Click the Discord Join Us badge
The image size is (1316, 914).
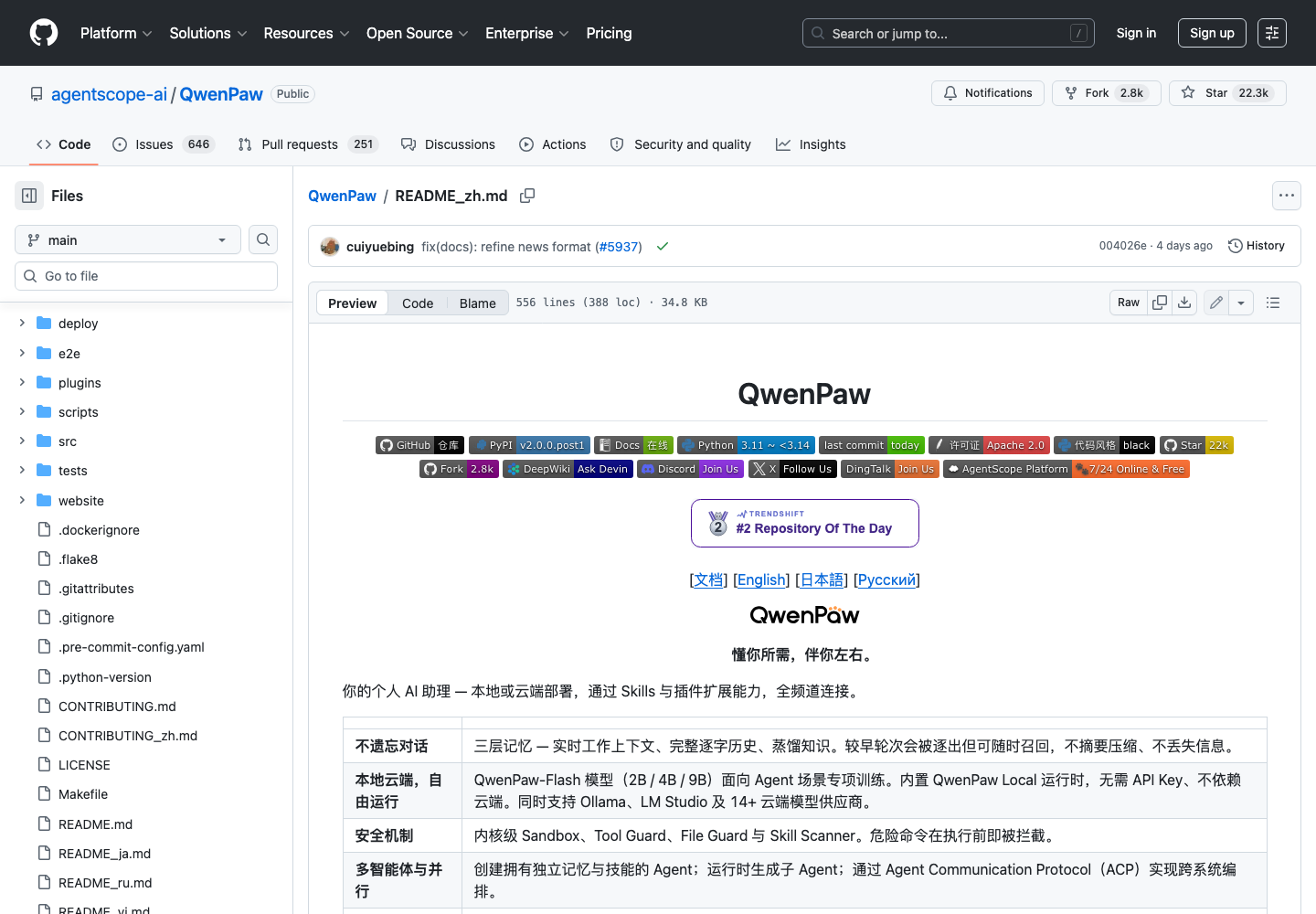click(690, 469)
